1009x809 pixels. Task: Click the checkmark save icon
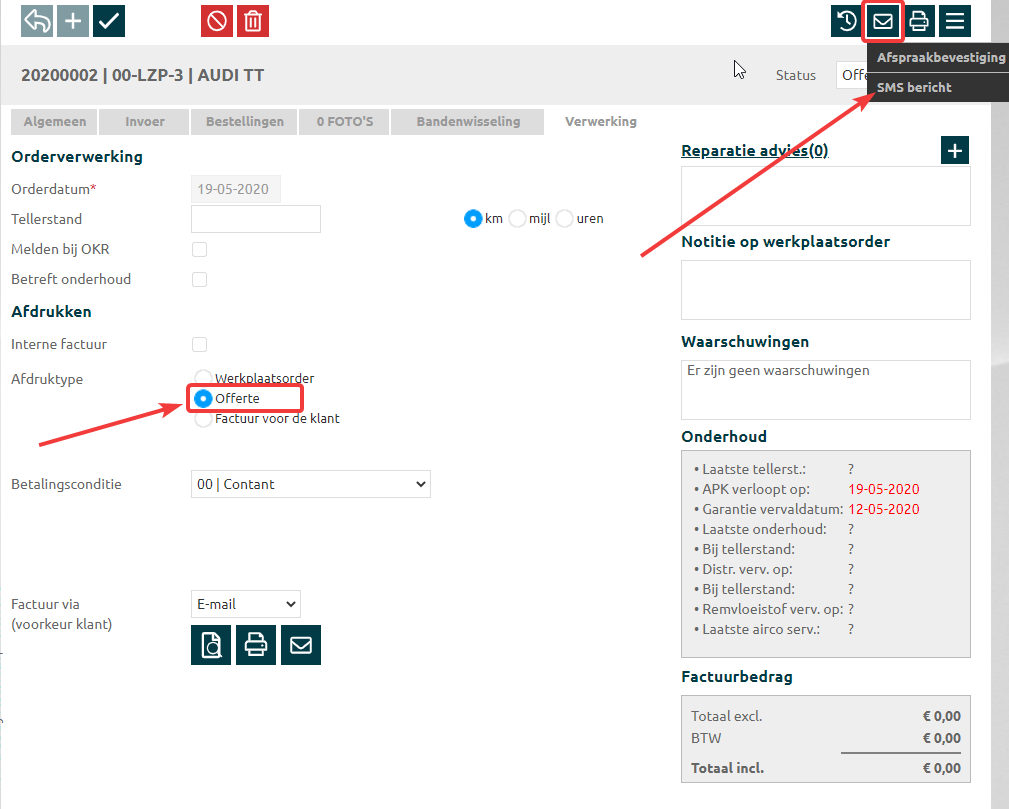pos(109,21)
